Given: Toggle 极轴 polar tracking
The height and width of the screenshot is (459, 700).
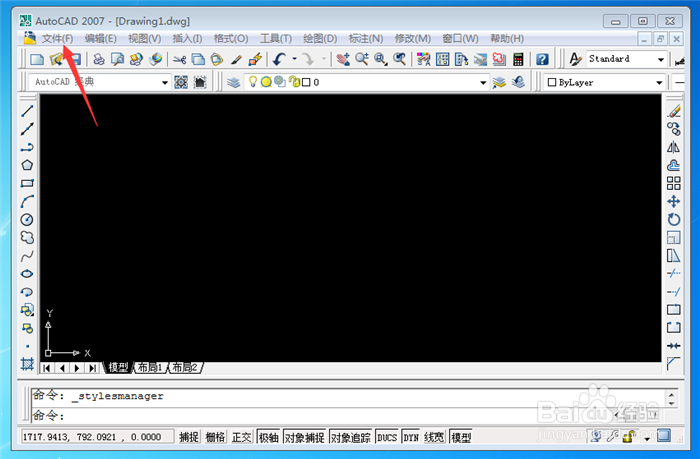Looking at the screenshot, I should tap(269, 437).
